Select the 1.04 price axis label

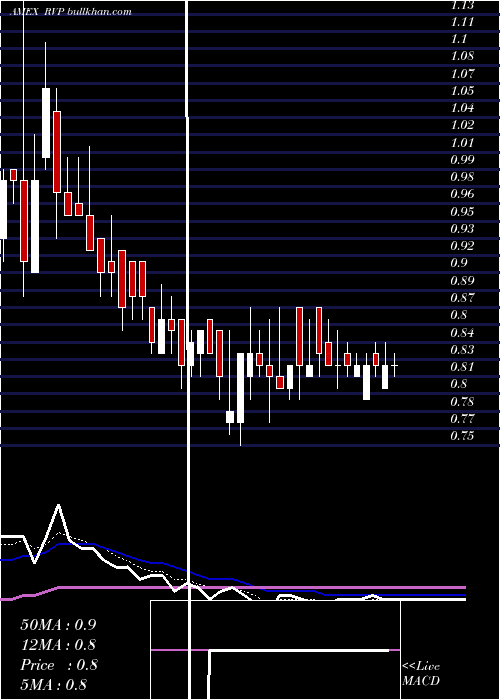point(462,108)
